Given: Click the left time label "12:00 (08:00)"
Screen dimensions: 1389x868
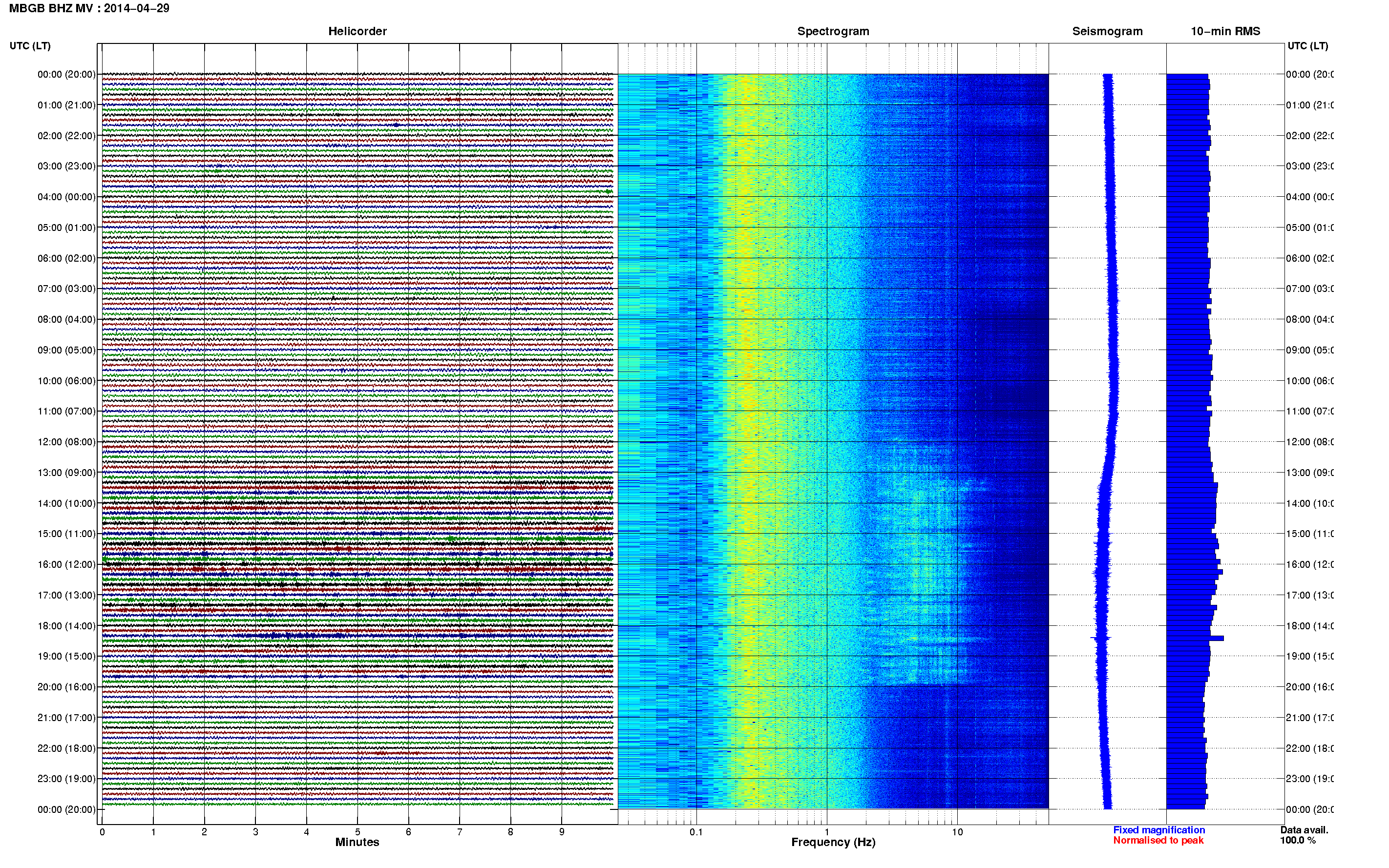Looking at the screenshot, I should 66,442.
